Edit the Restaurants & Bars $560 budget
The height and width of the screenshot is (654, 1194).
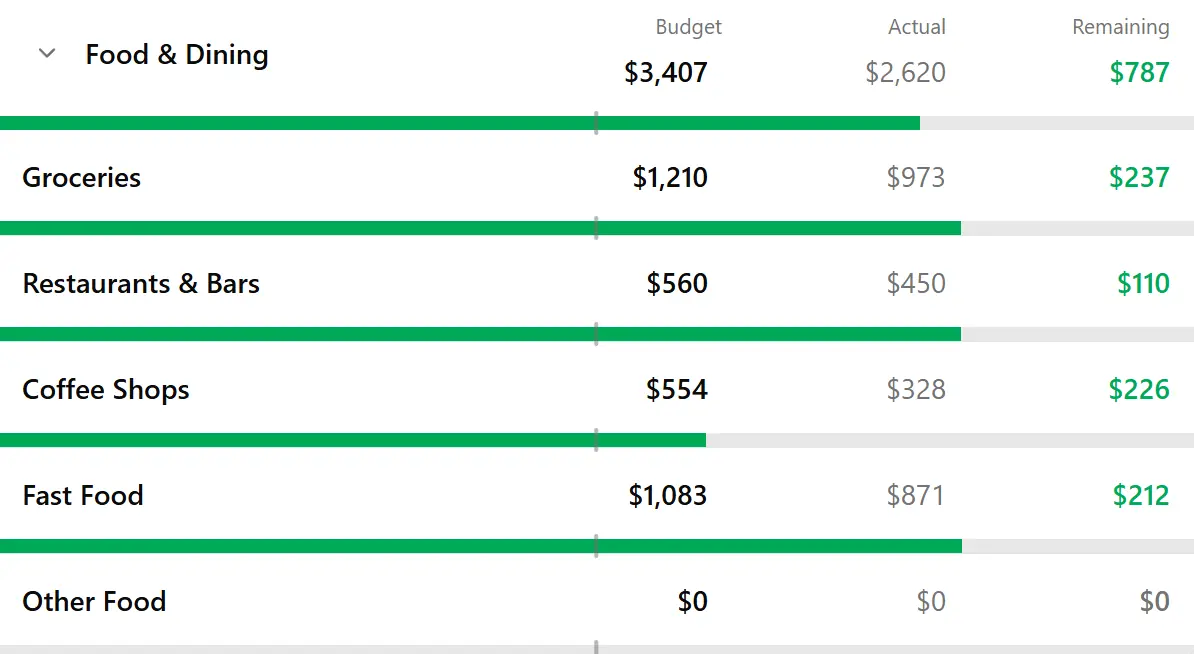(677, 283)
